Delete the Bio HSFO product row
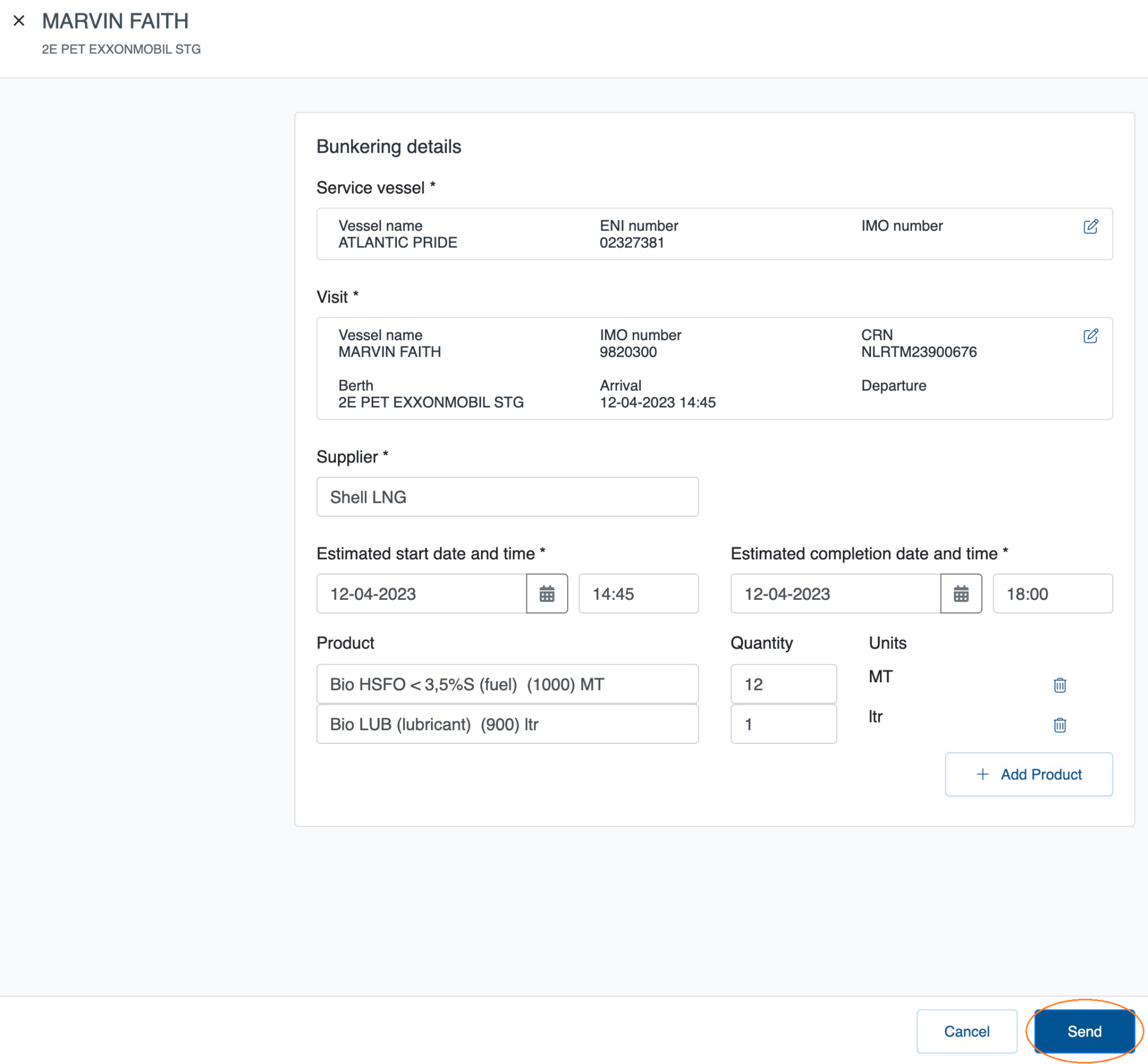This screenshot has height=1064, width=1148. (1059, 684)
